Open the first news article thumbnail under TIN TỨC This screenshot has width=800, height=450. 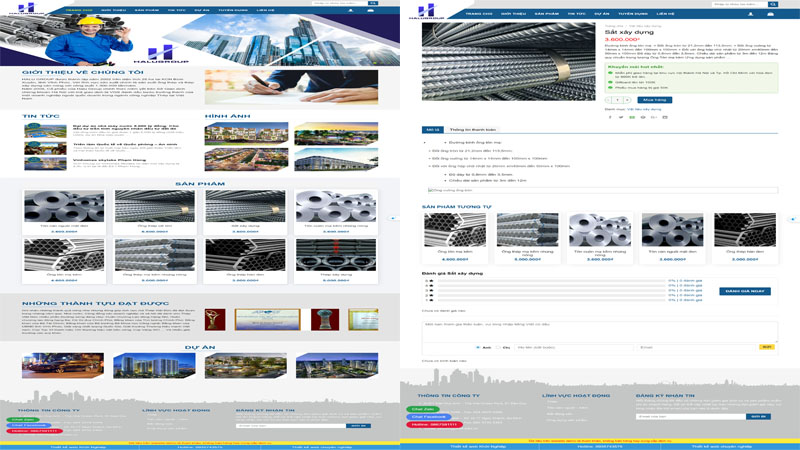(45, 131)
